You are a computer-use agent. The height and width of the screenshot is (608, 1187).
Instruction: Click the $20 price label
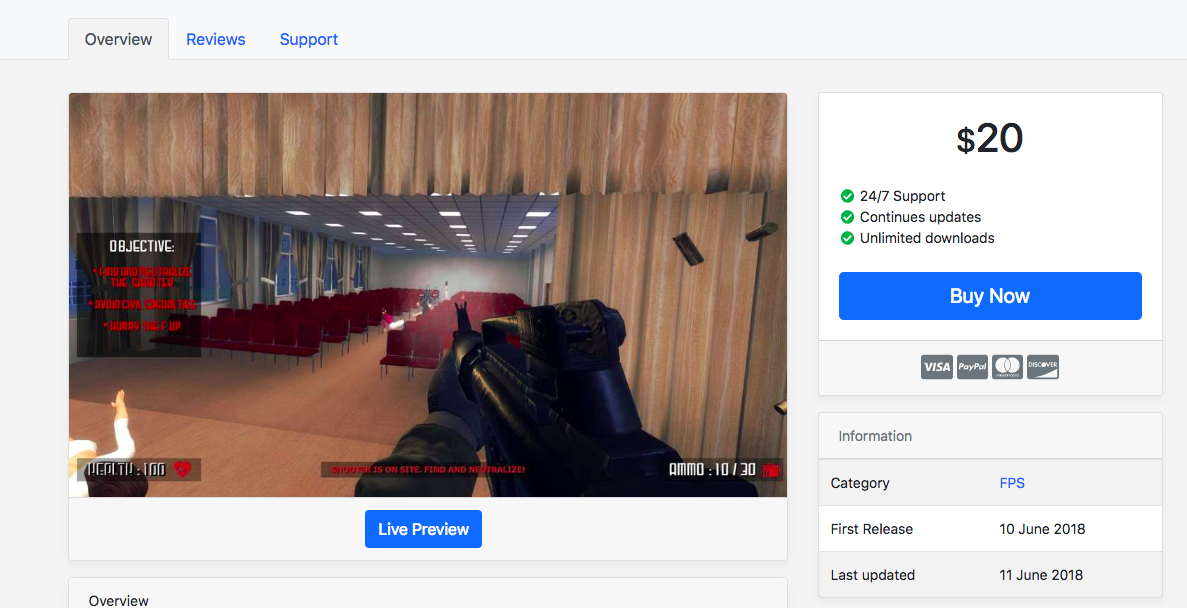tap(989, 139)
